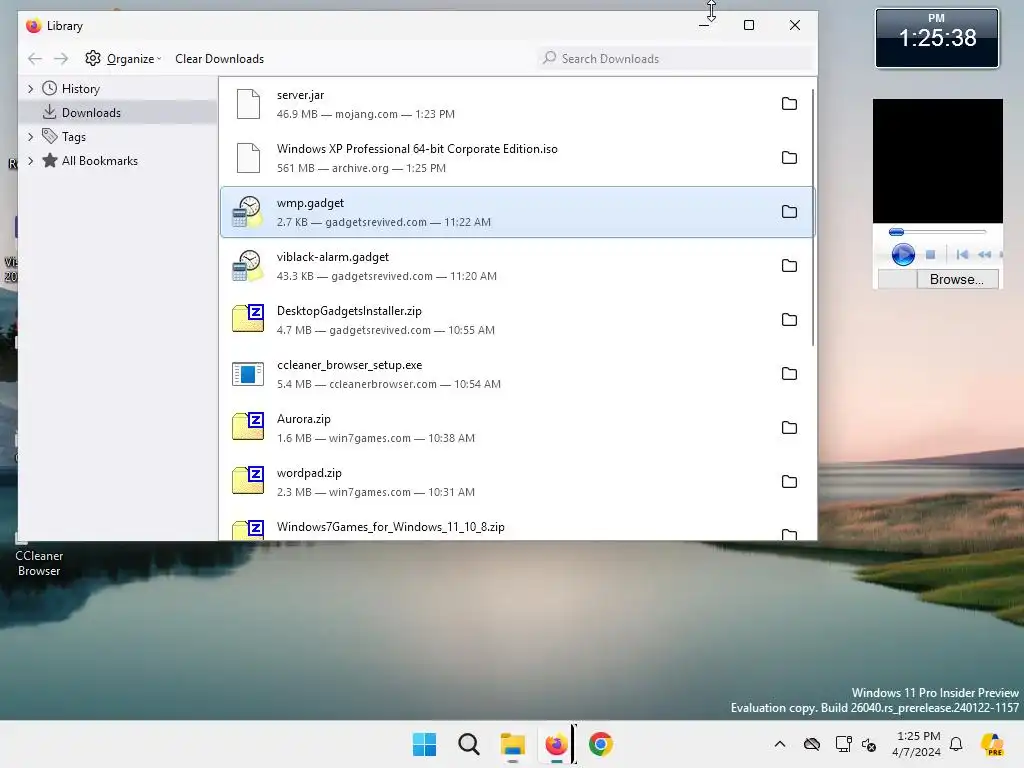Skip to previous track in gadget
The image size is (1024, 768).
(x=962, y=255)
